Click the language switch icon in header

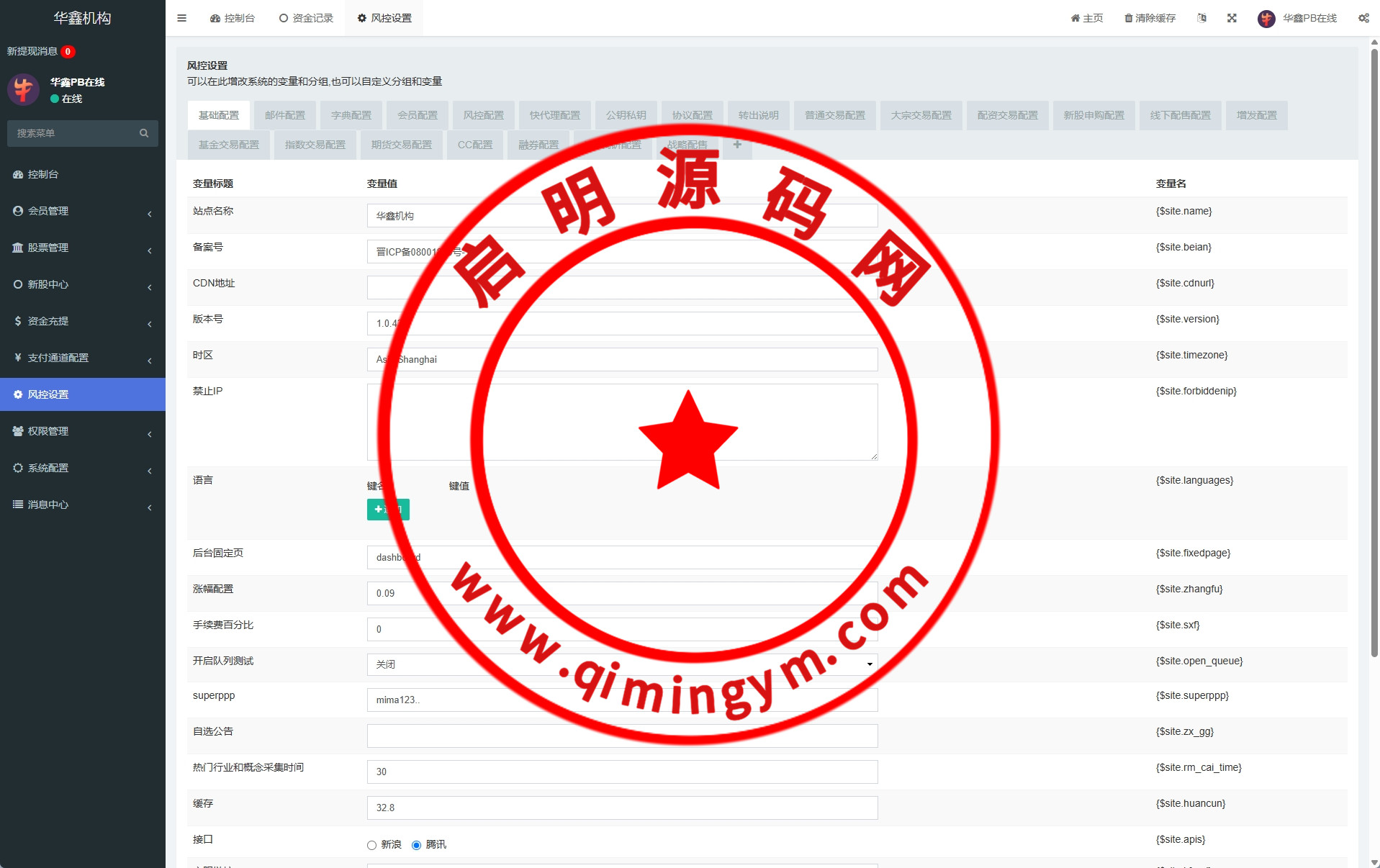coord(1201,18)
